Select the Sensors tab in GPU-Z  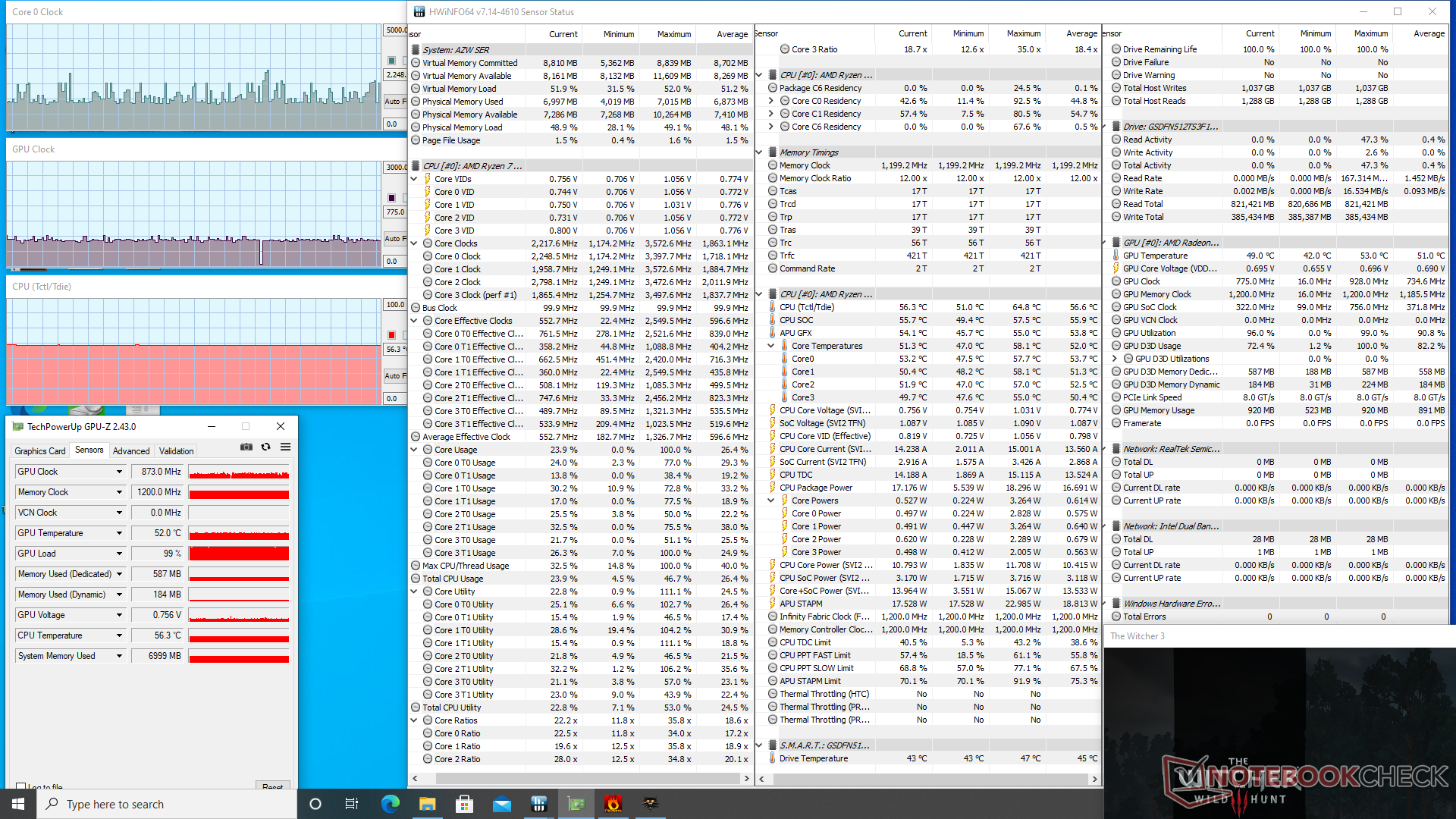(89, 450)
